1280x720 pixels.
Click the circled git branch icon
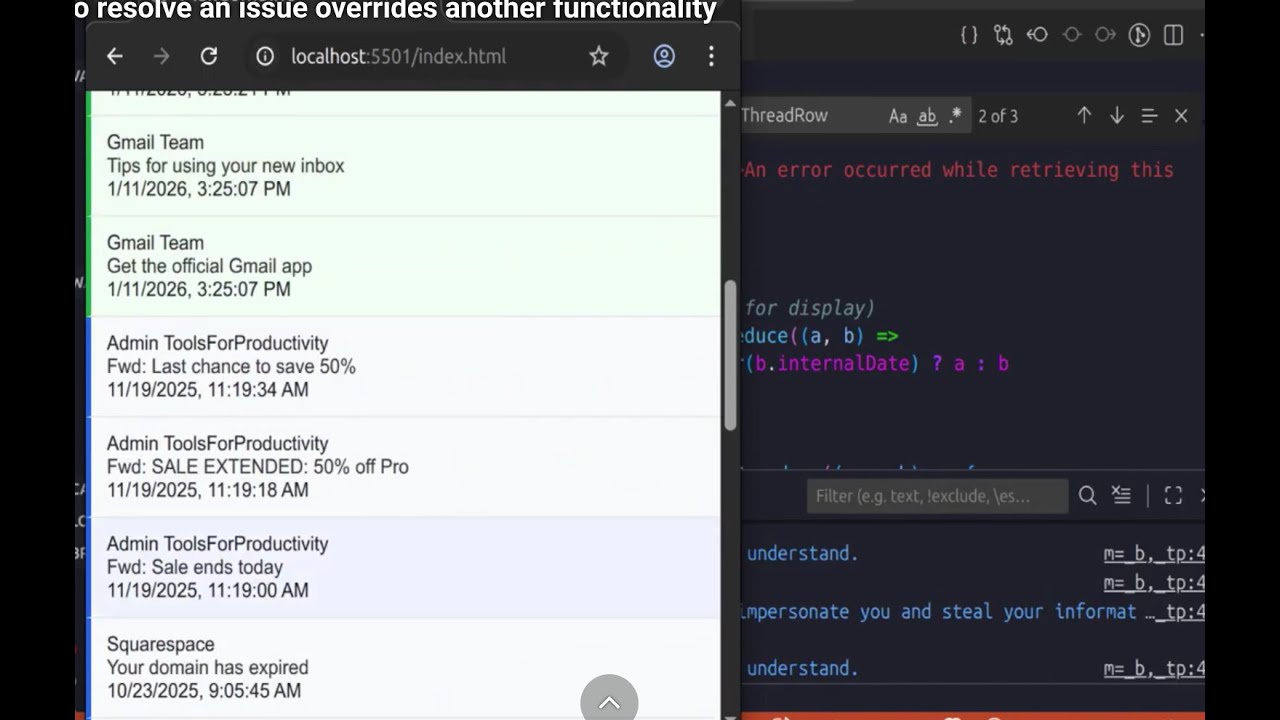(1139, 35)
